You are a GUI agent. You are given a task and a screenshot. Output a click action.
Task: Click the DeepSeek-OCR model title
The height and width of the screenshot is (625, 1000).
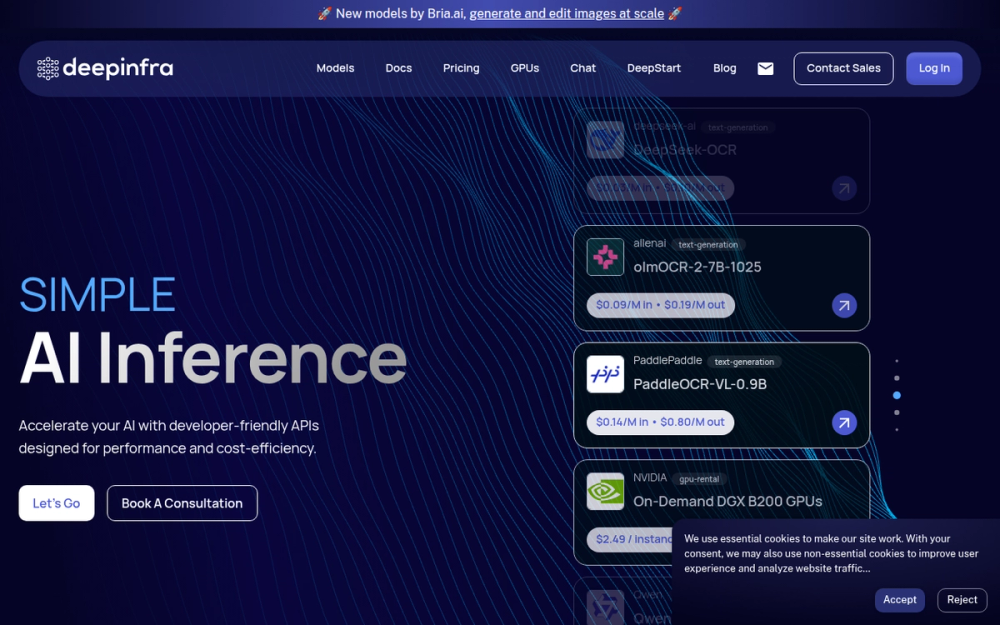pos(685,150)
